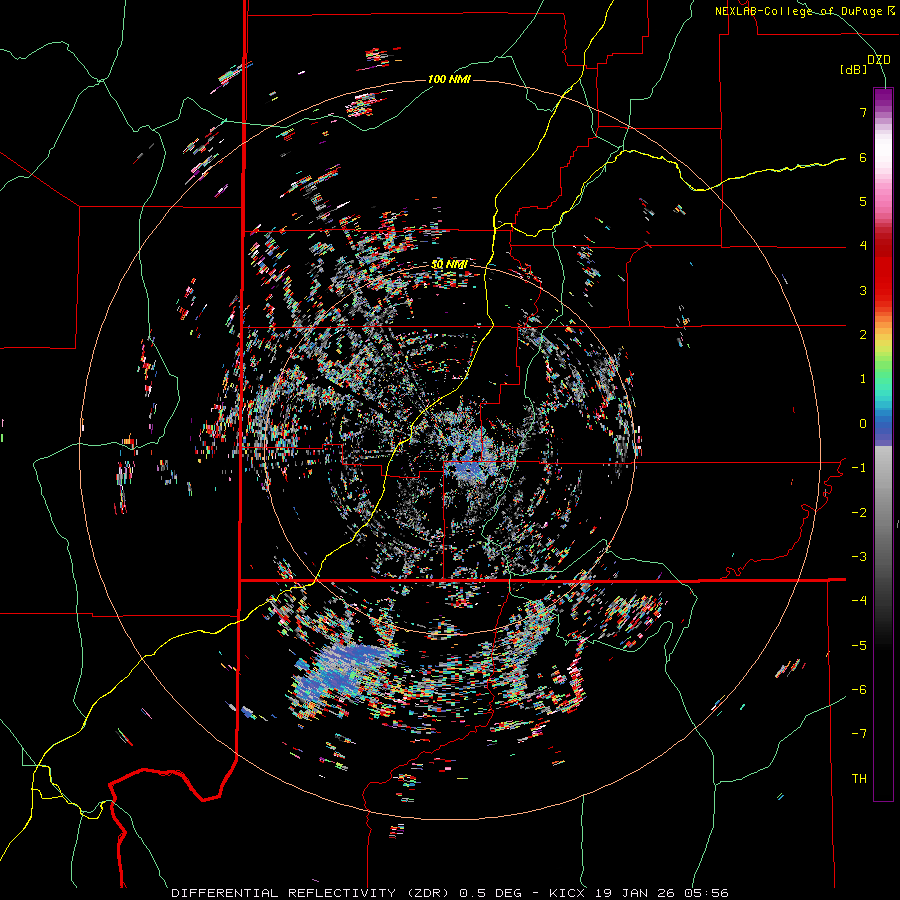This screenshot has width=900, height=900.
Task: Click the -5 tick label on color scale
Action: pos(859,645)
